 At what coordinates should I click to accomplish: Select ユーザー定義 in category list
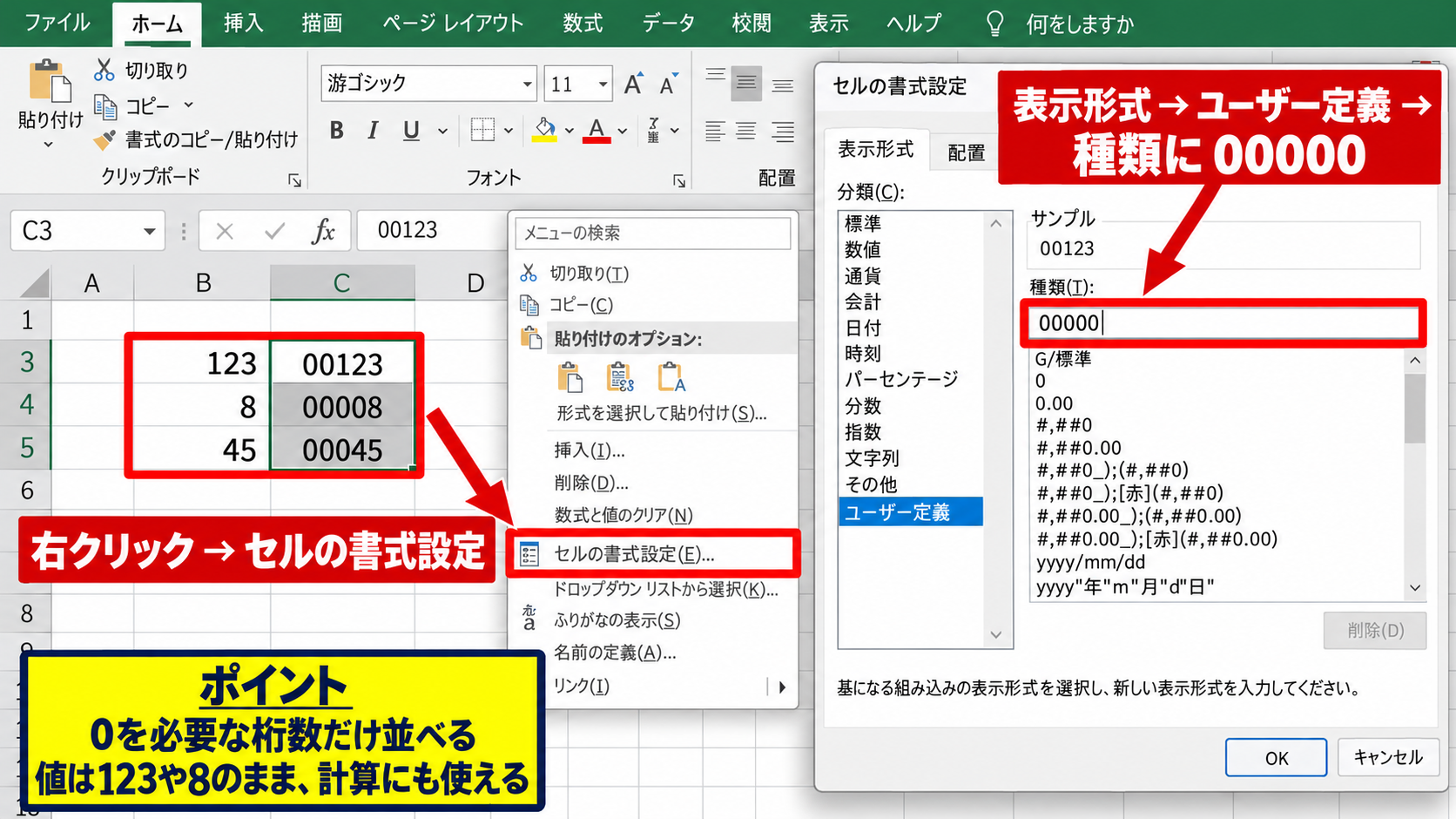click(911, 512)
